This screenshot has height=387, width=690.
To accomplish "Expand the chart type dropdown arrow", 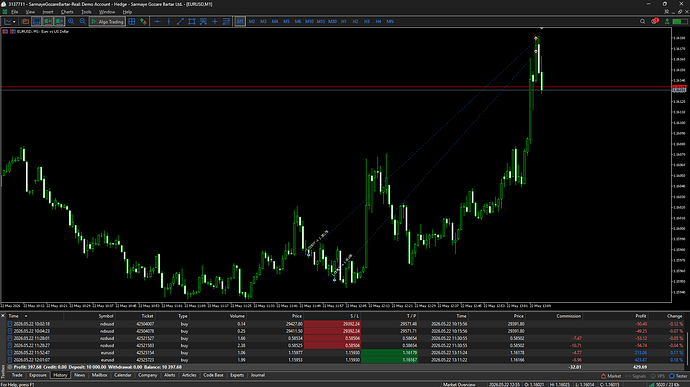I will (x=14, y=22).
